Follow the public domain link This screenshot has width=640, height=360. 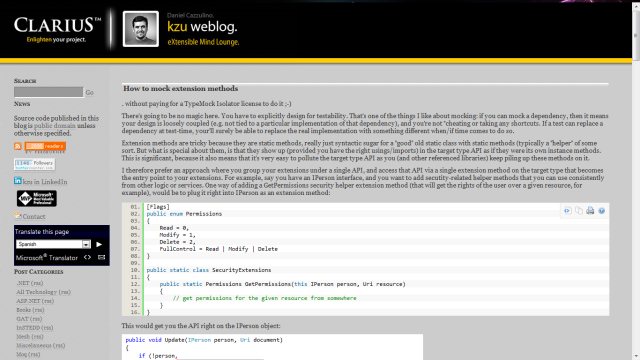55,126
